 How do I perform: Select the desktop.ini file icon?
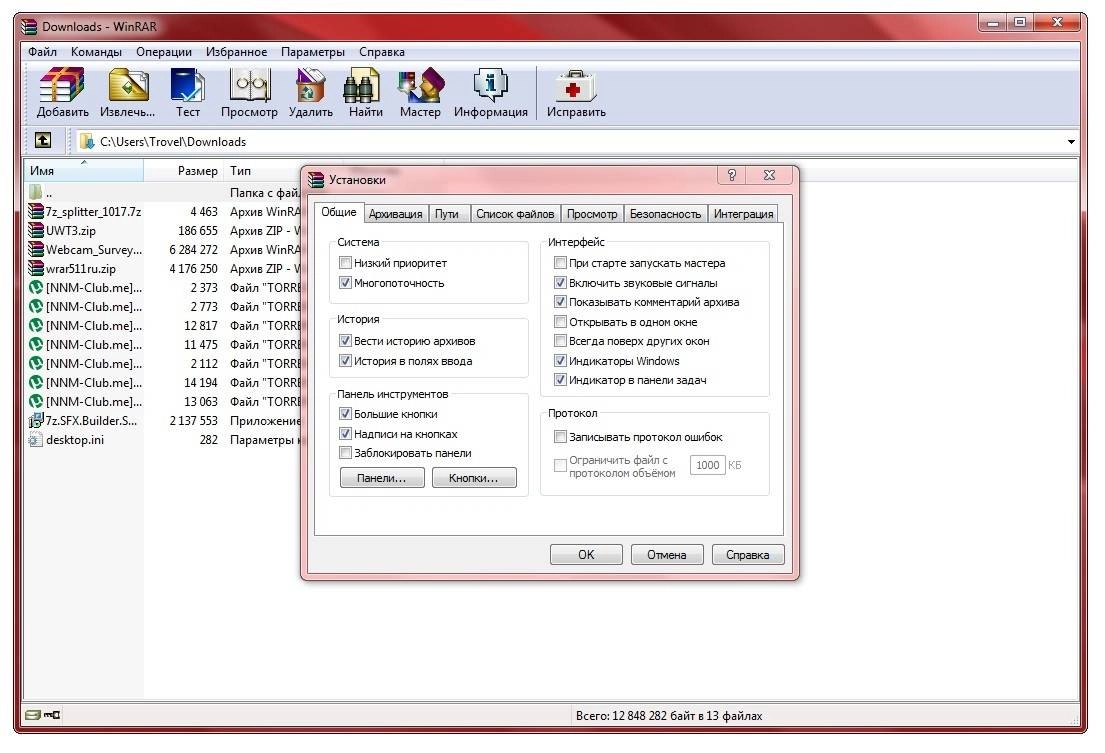click(x=36, y=440)
